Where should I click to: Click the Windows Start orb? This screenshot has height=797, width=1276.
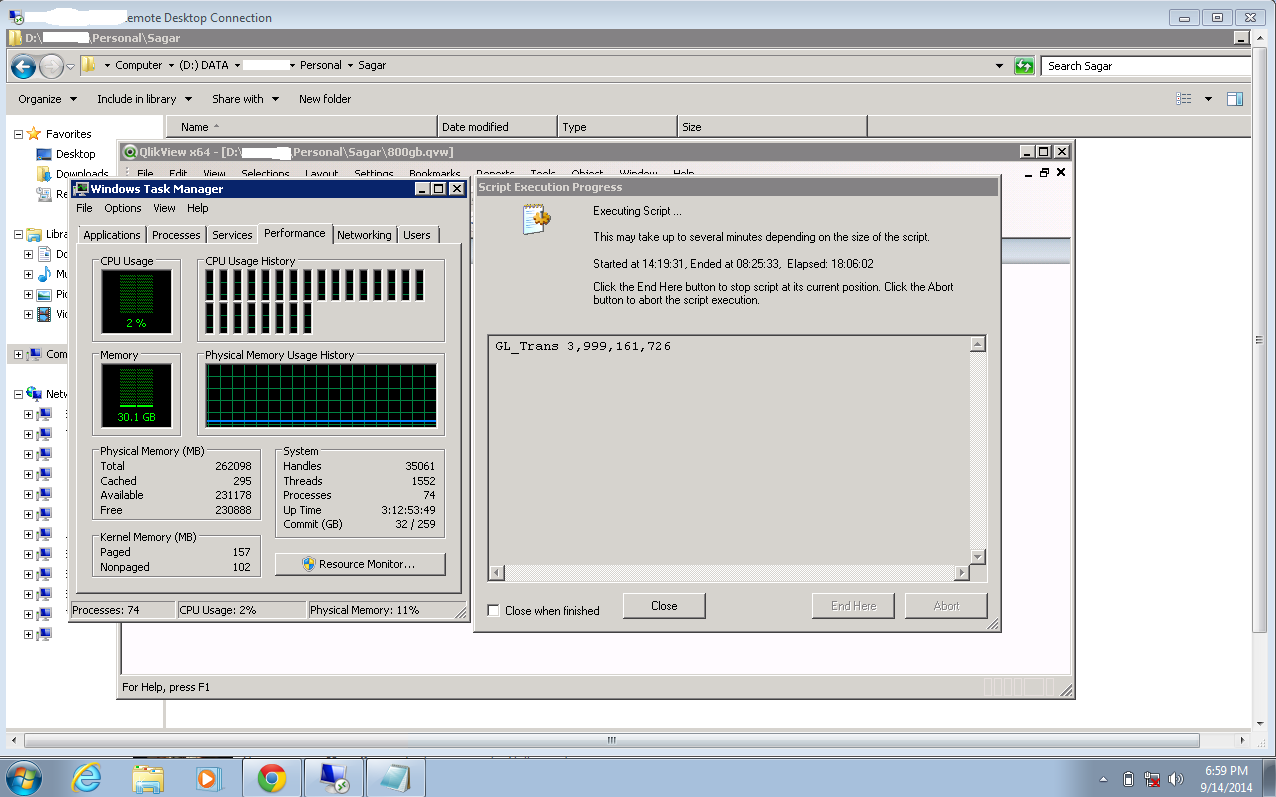click(24, 777)
